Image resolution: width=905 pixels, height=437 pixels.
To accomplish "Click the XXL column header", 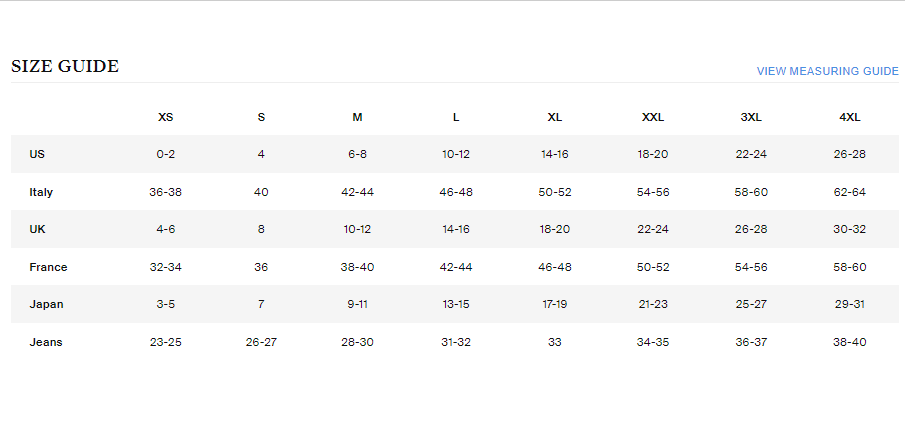I will [x=653, y=117].
